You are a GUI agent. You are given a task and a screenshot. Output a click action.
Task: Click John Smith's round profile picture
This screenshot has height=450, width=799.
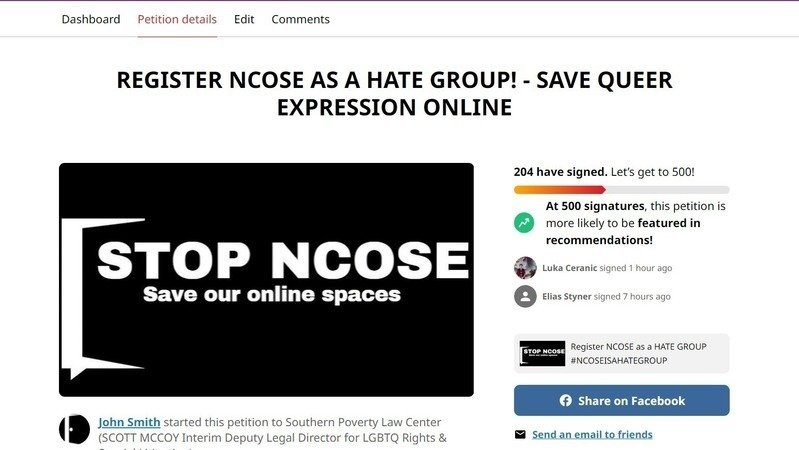74,429
